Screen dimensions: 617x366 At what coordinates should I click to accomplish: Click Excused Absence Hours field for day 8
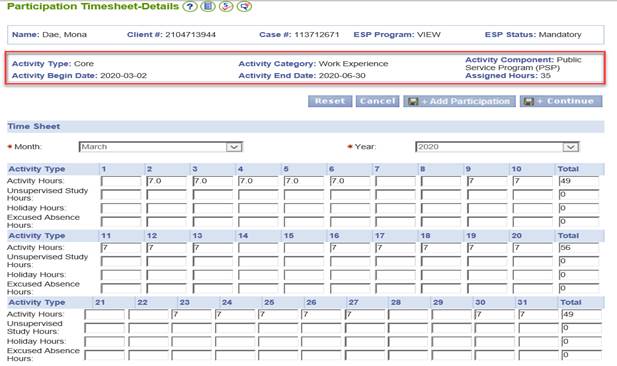coord(441,222)
